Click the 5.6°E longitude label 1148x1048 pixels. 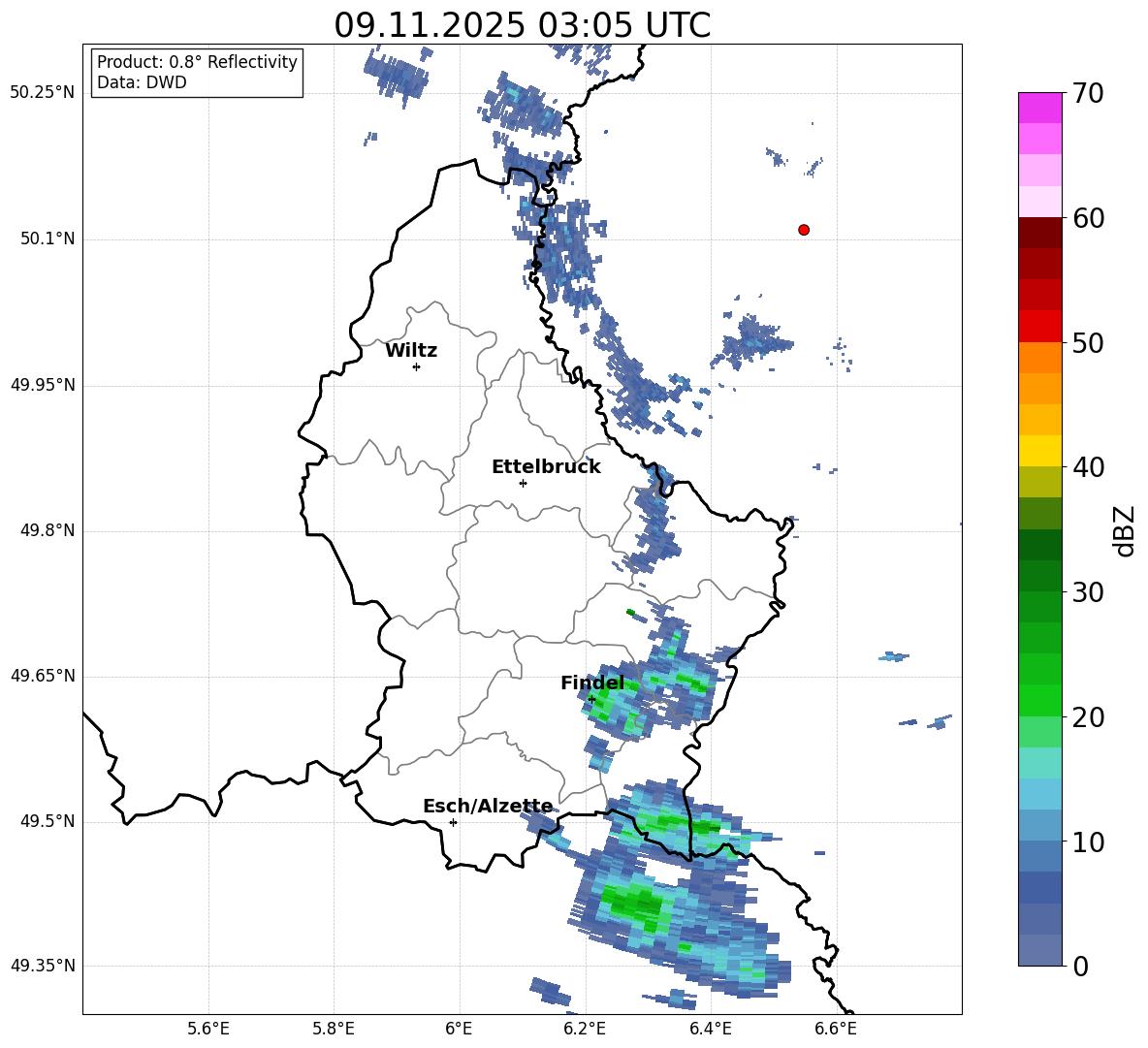click(208, 1029)
